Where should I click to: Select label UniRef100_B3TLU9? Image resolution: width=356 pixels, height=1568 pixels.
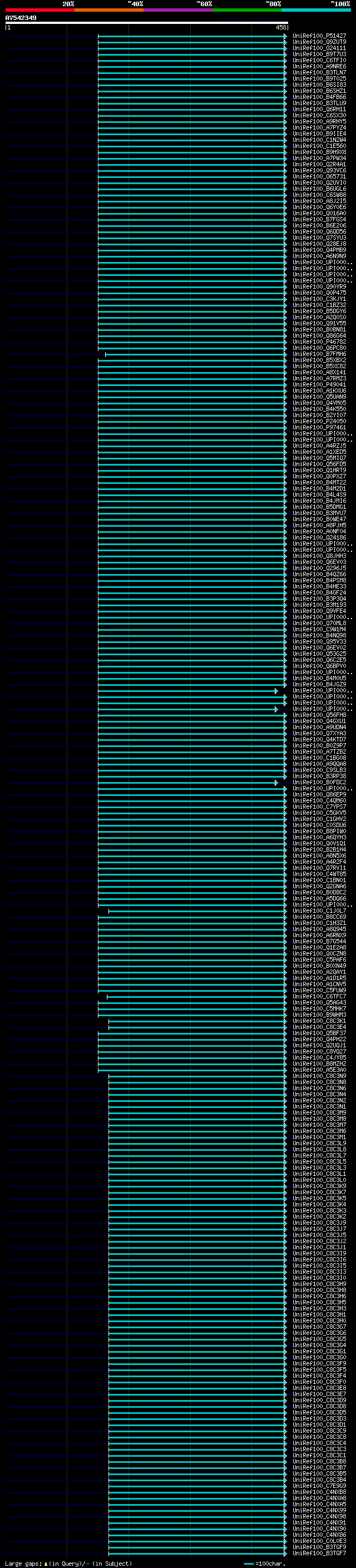click(319, 103)
